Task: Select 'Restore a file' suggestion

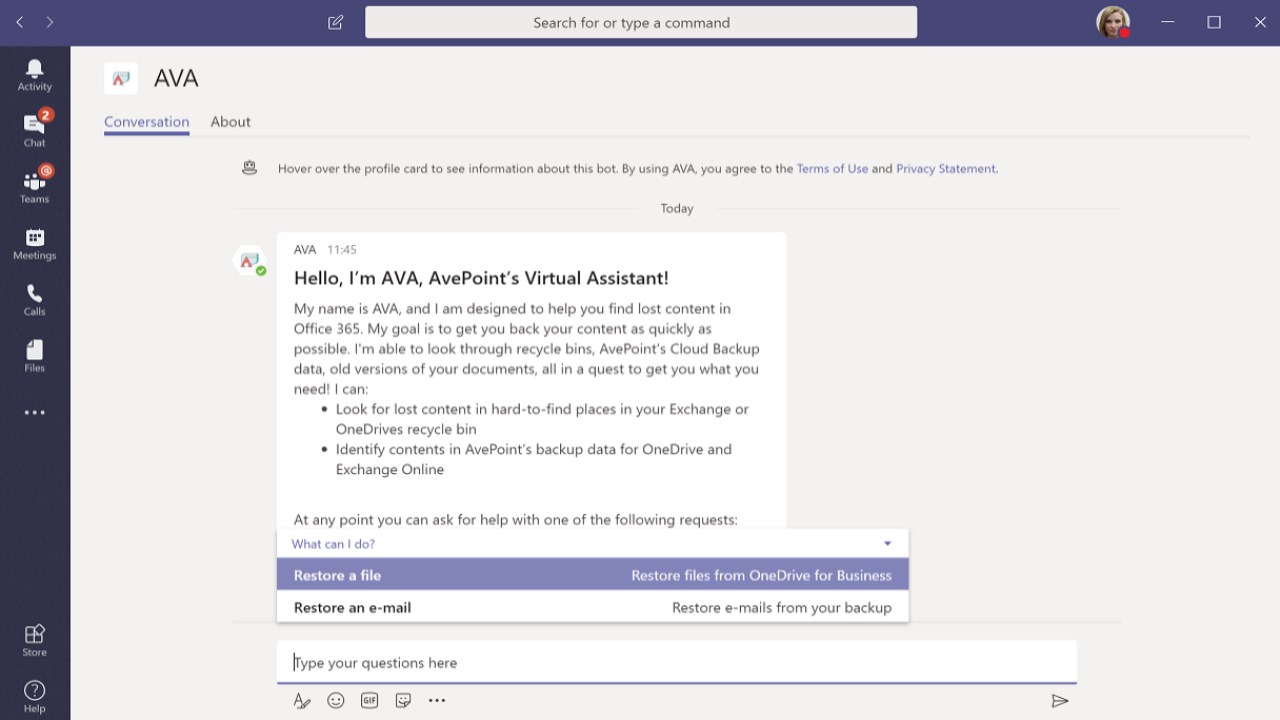Action: pyautogui.click(x=593, y=575)
